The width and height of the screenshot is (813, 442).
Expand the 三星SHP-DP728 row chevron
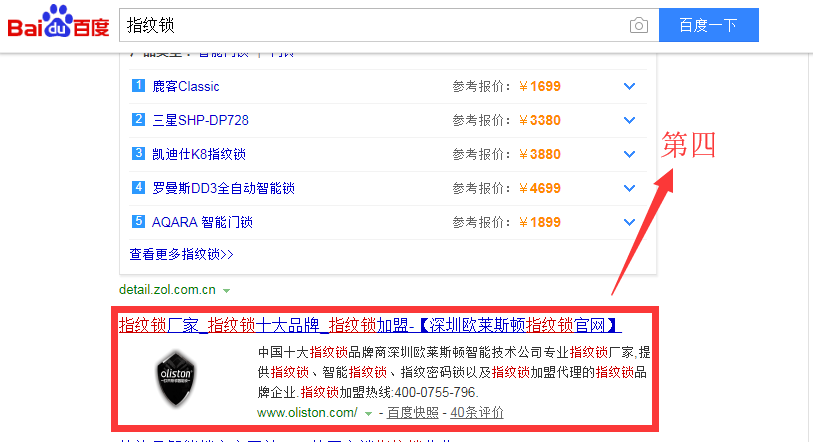[x=629, y=120]
